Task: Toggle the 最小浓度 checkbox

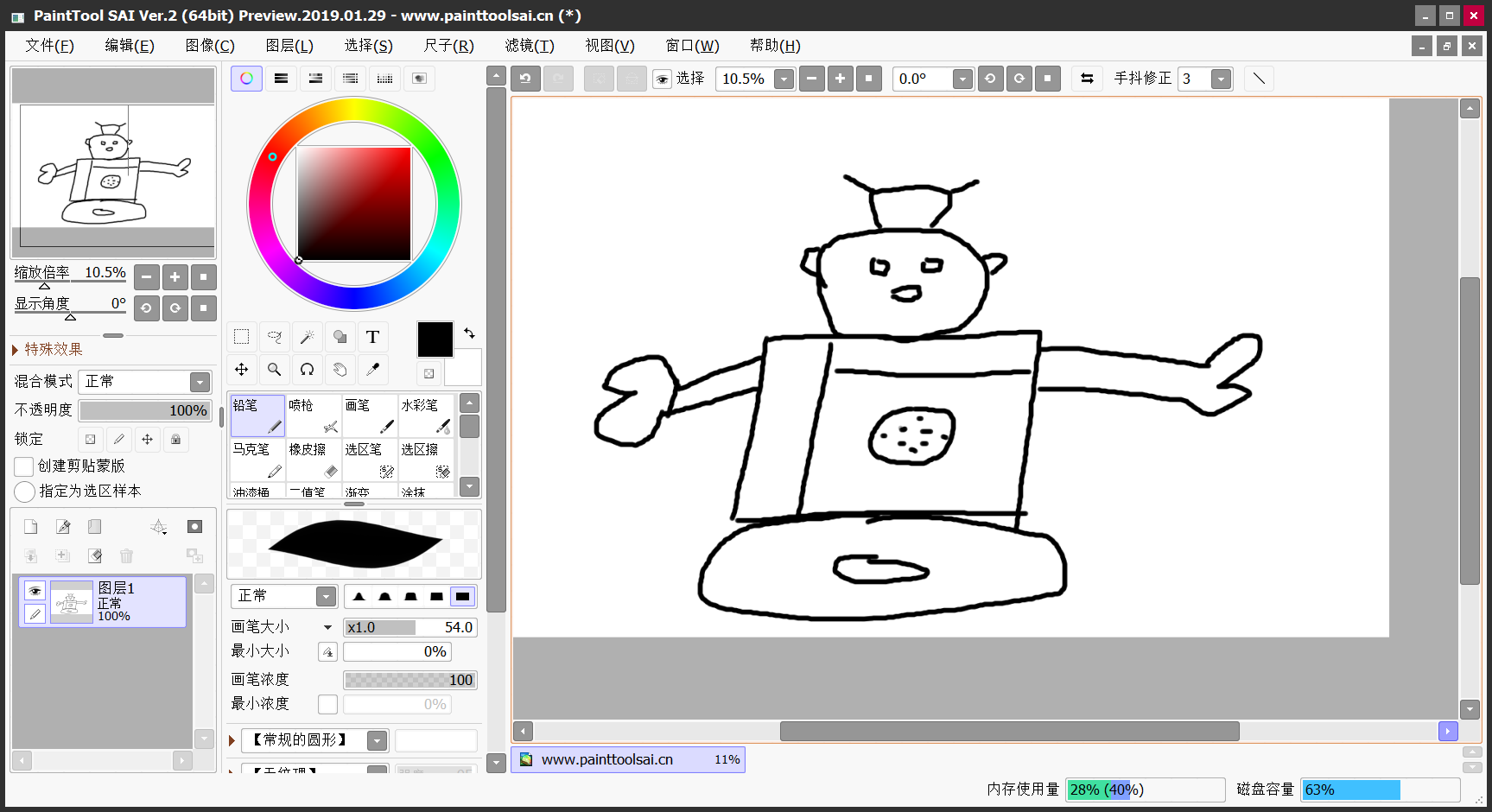Action: point(327,704)
